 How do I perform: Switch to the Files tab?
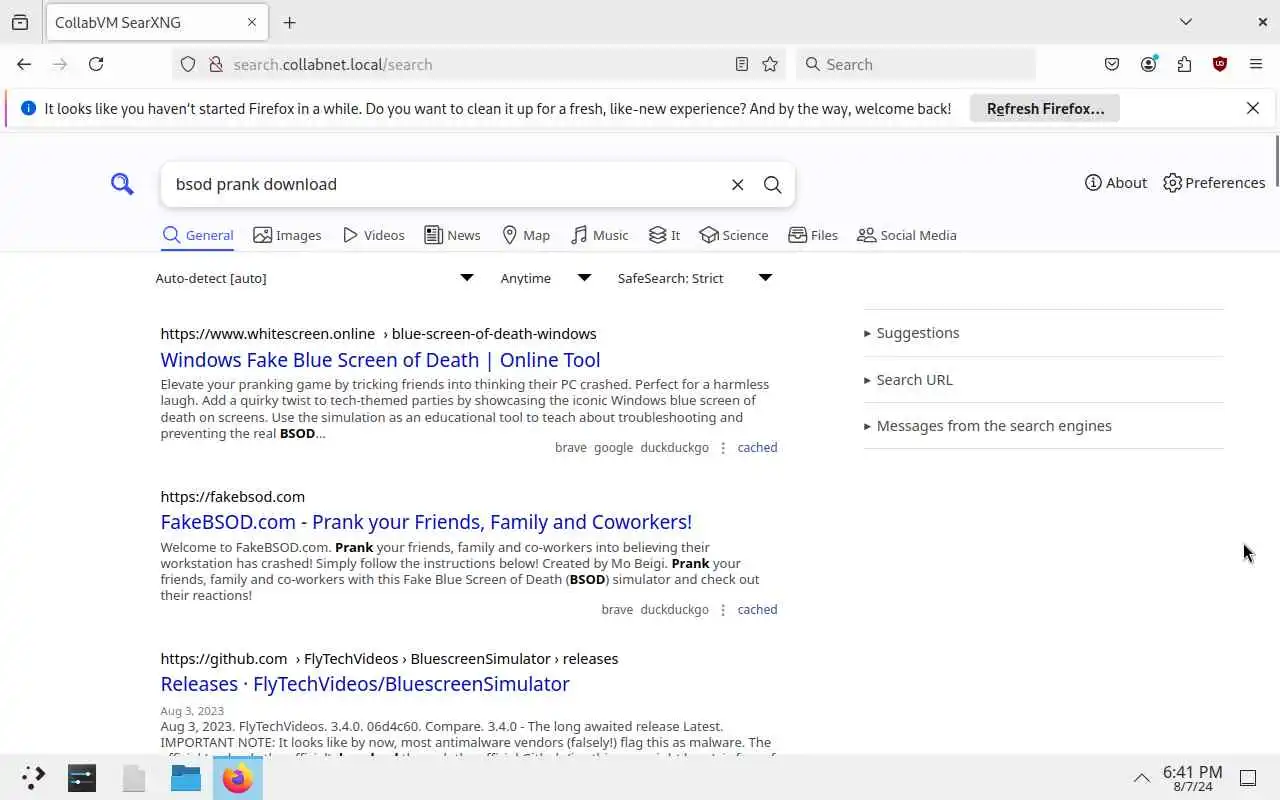click(x=813, y=235)
